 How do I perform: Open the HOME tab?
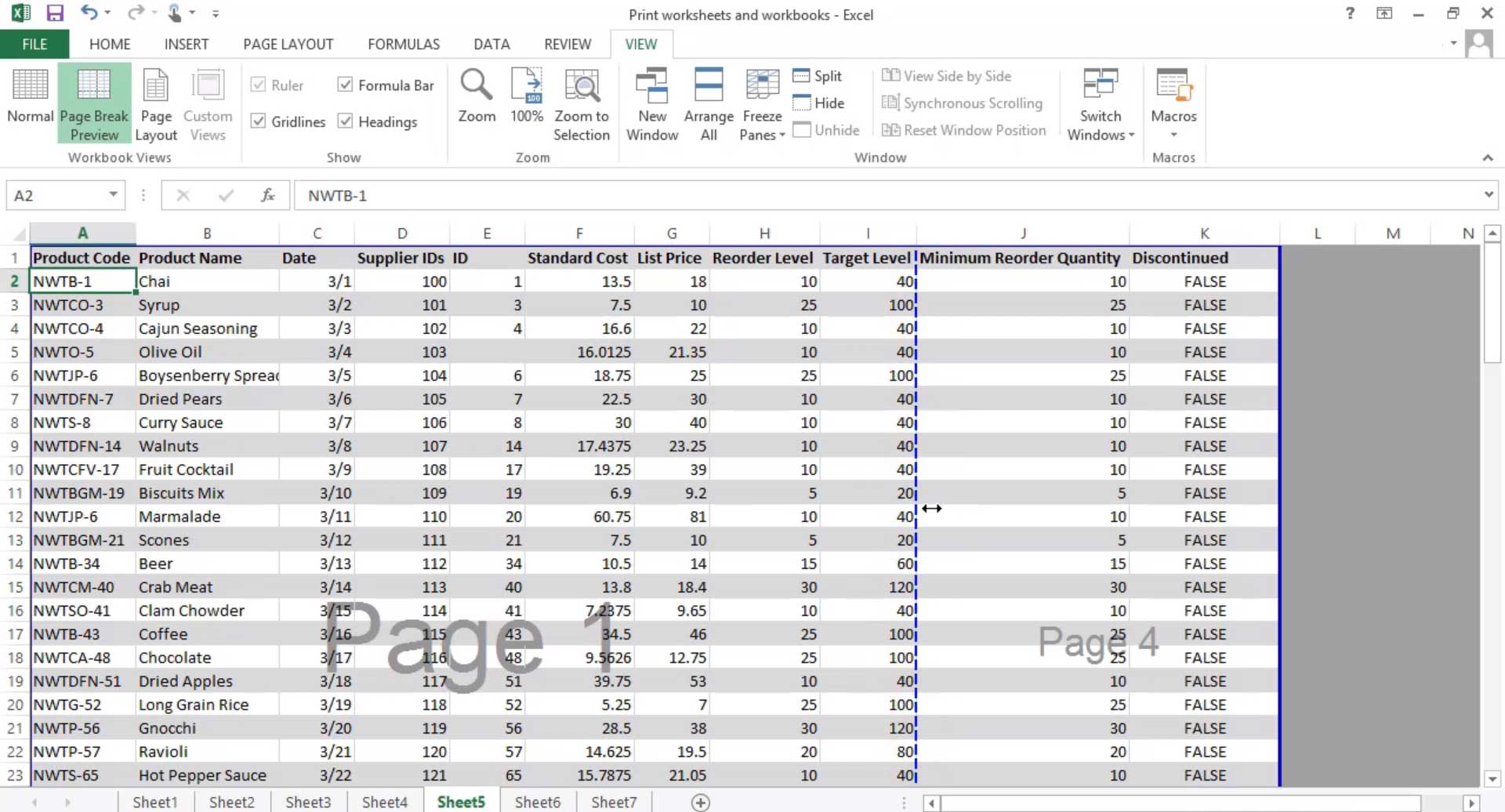pos(110,44)
